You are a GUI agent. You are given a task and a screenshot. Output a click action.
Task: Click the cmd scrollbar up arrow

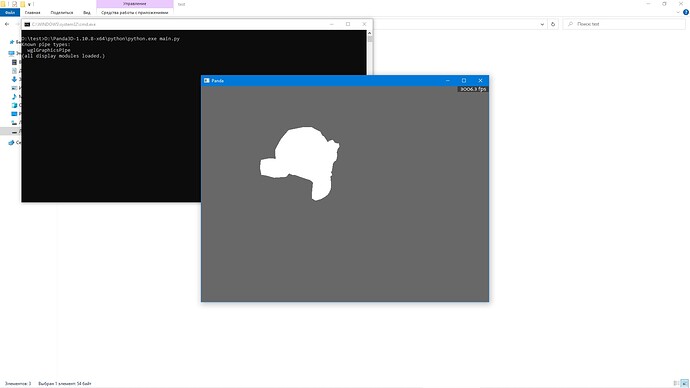coord(370,33)
